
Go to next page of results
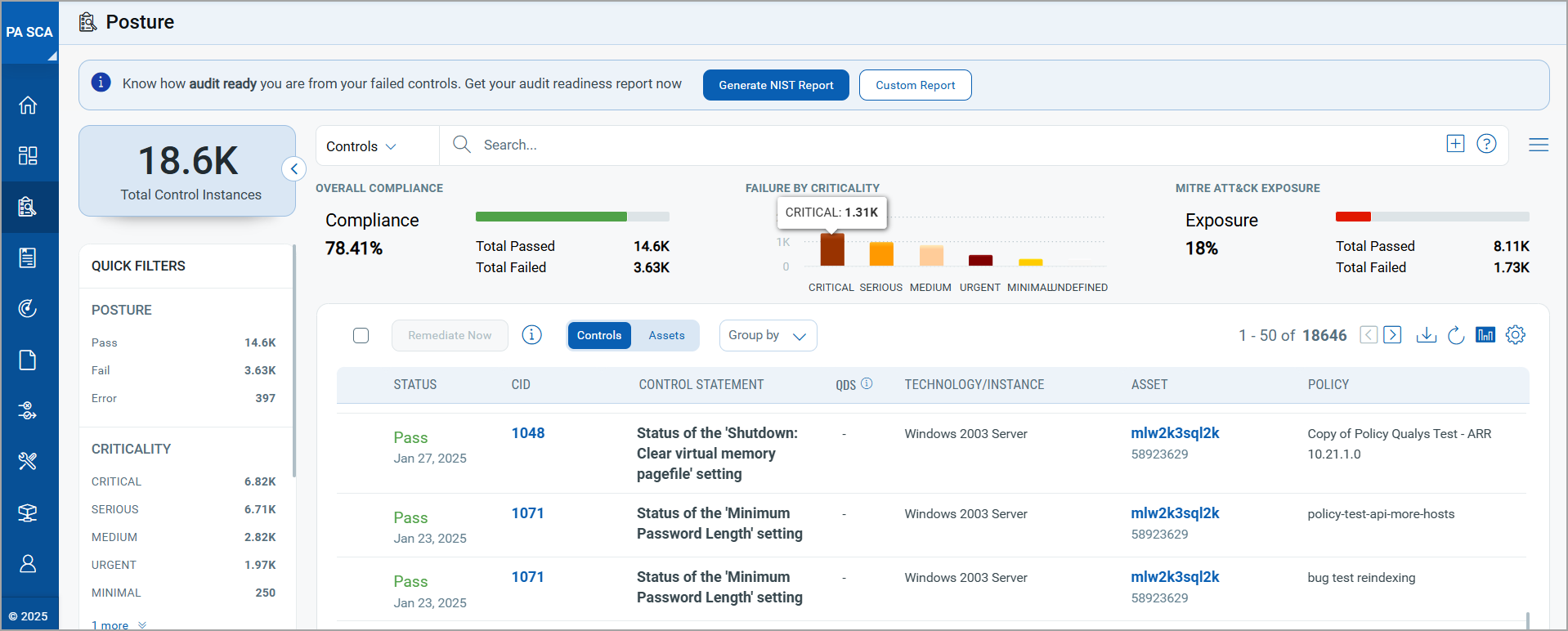pyautogui.click(x=1392, y=335)
